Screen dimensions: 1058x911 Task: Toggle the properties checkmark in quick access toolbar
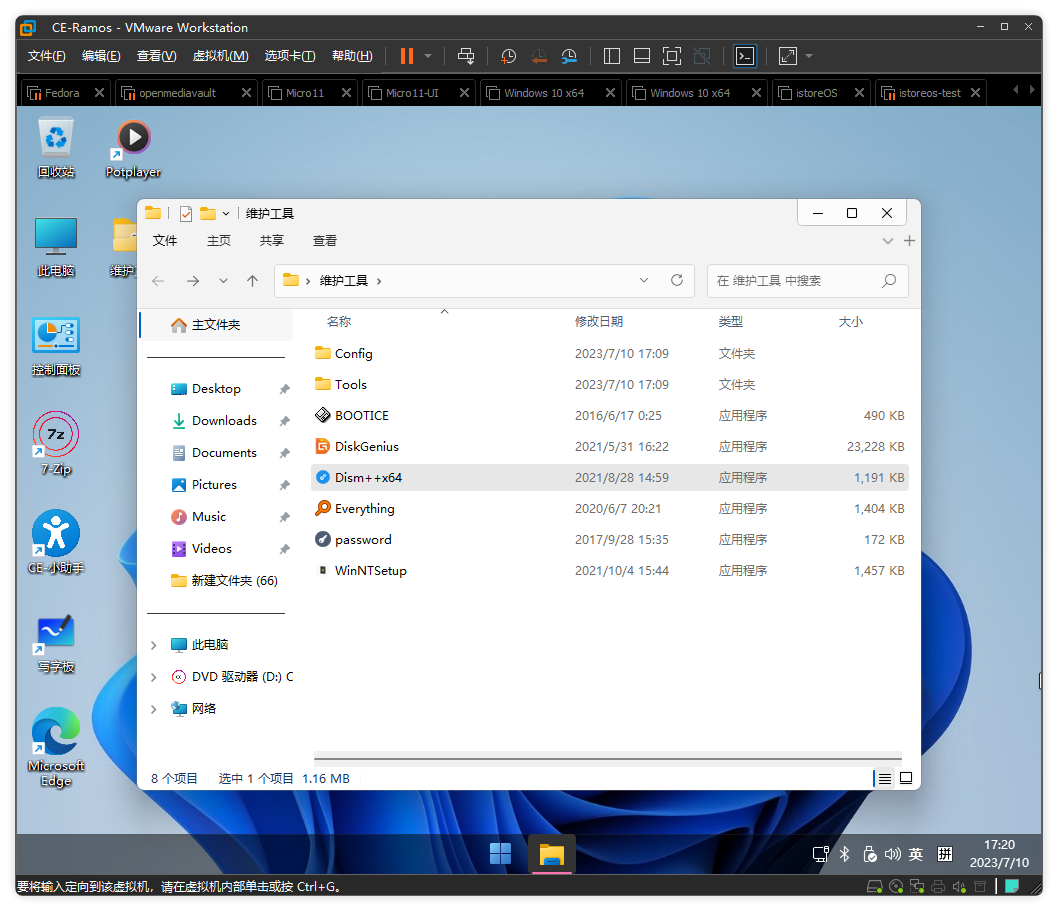click(x=186, y=214)
